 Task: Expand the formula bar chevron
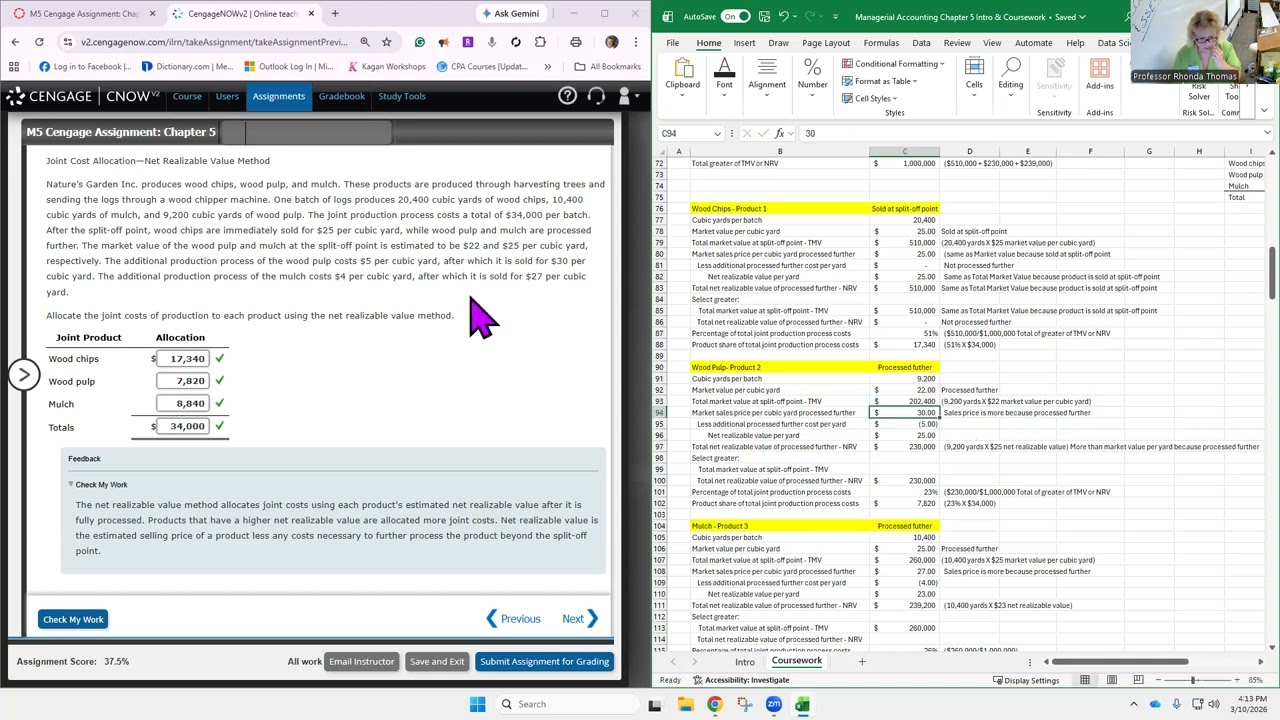coord(1267,133)
